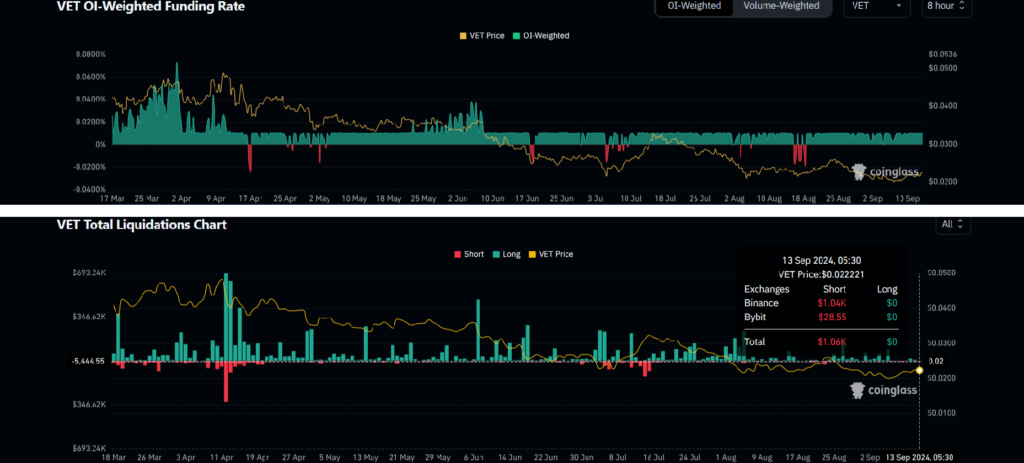Click red Short legend swatch
Screen dimensions: 1024x463
457,254
